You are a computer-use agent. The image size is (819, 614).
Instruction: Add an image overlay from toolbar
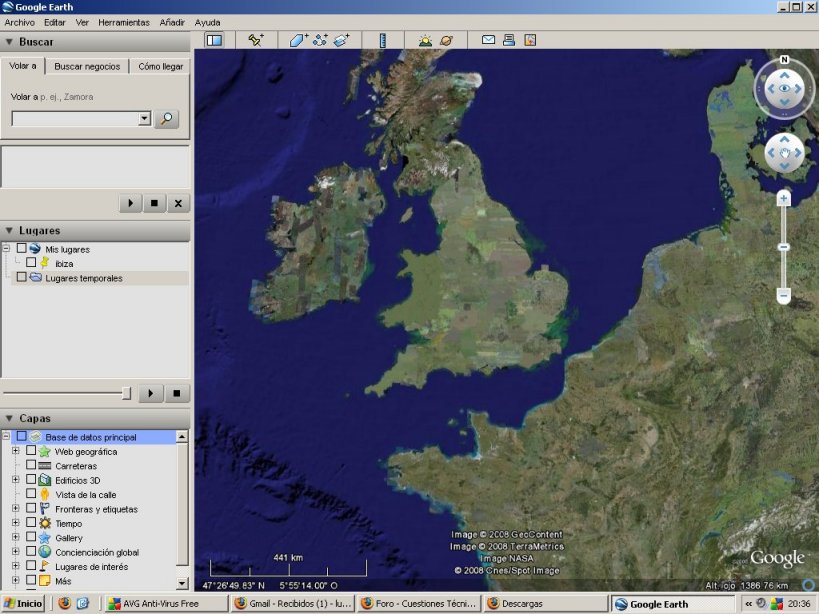click(341, 40)
